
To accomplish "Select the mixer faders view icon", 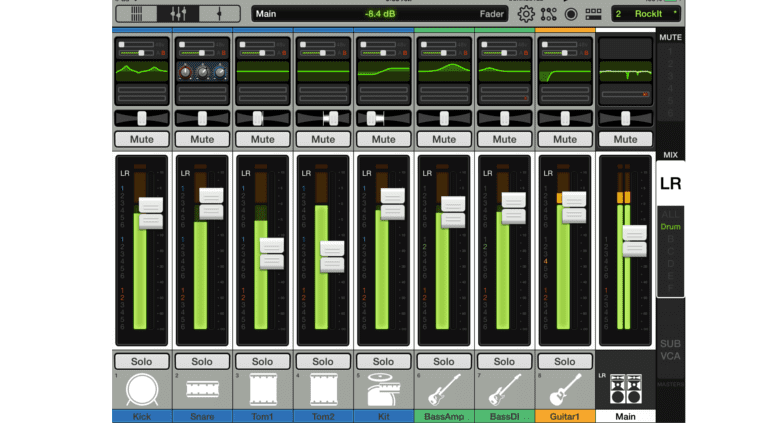I will pyautogui.click(x=178, y=14).
